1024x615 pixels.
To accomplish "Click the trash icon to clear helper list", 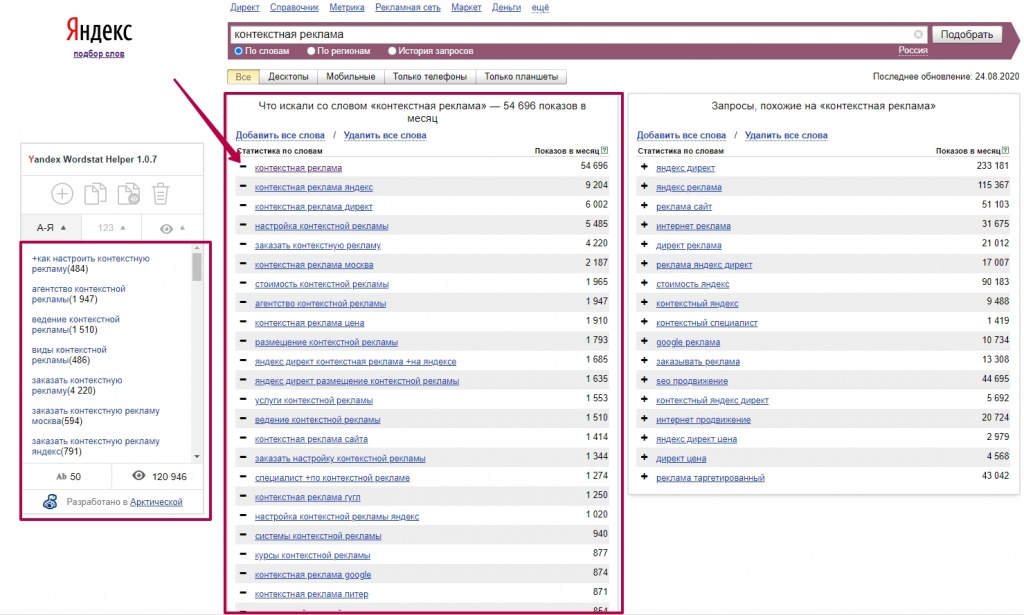I will coord(160,194).
